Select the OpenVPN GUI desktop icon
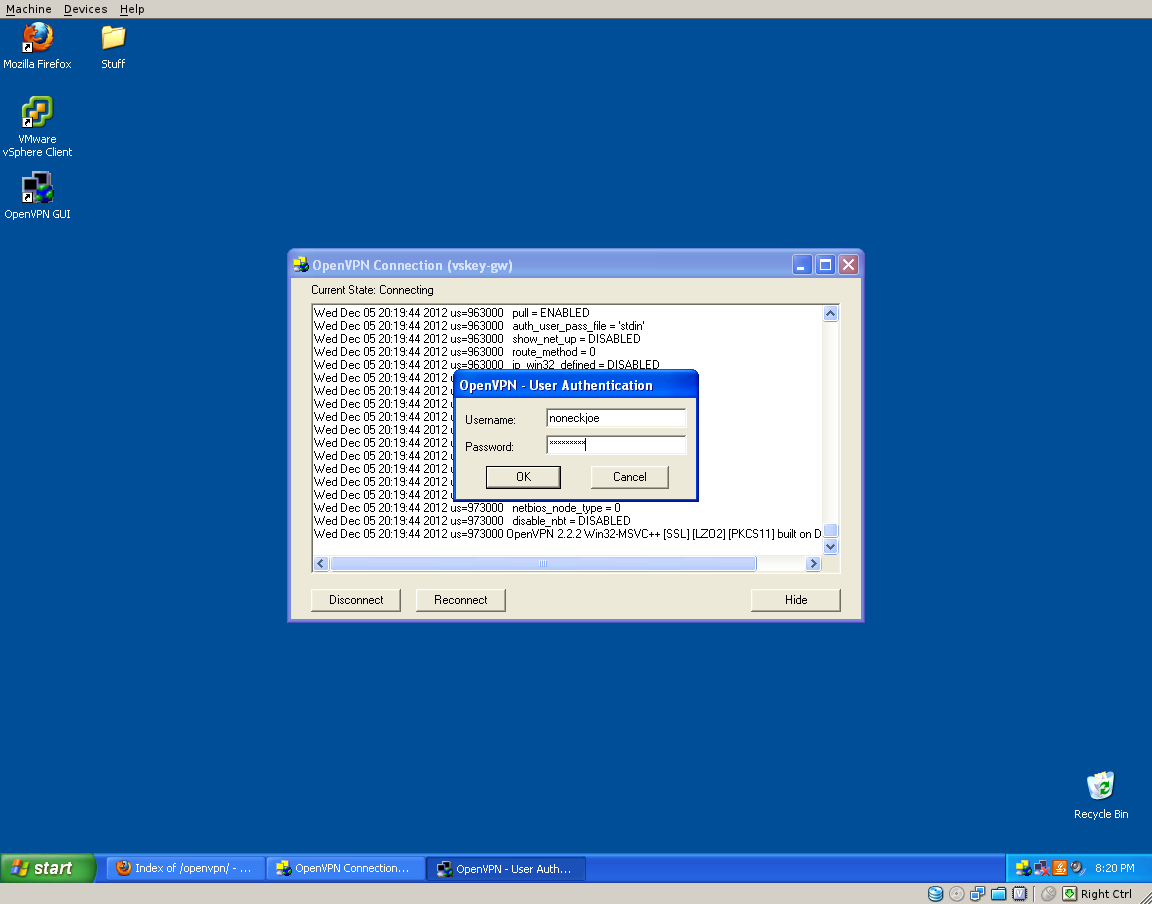This screenshot has width=1152, height=904. tap(37, 195)
